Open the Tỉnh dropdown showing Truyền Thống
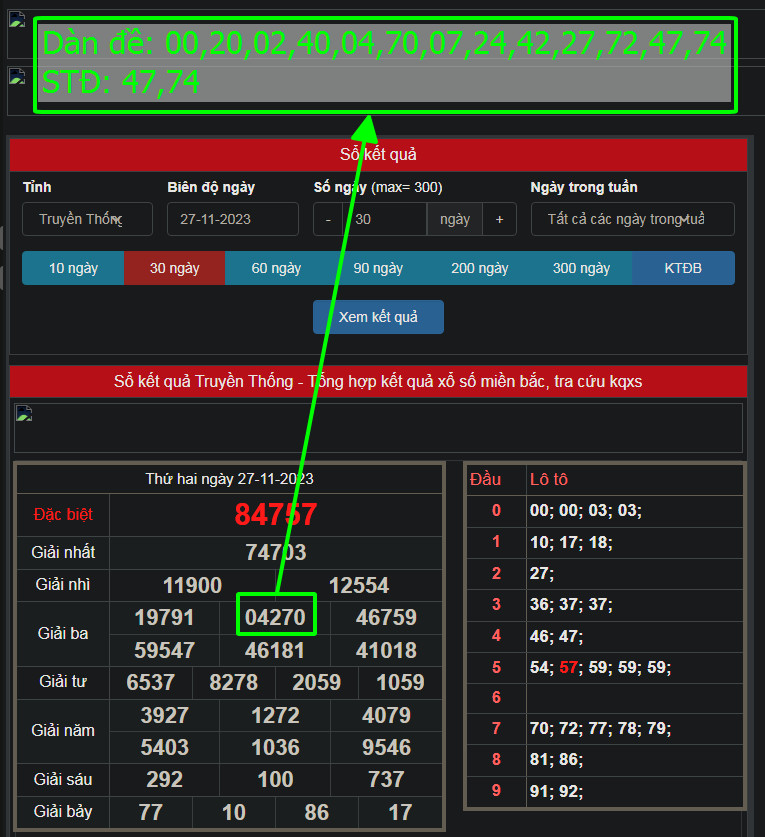 pyautogui.click(x=87, y=219)
